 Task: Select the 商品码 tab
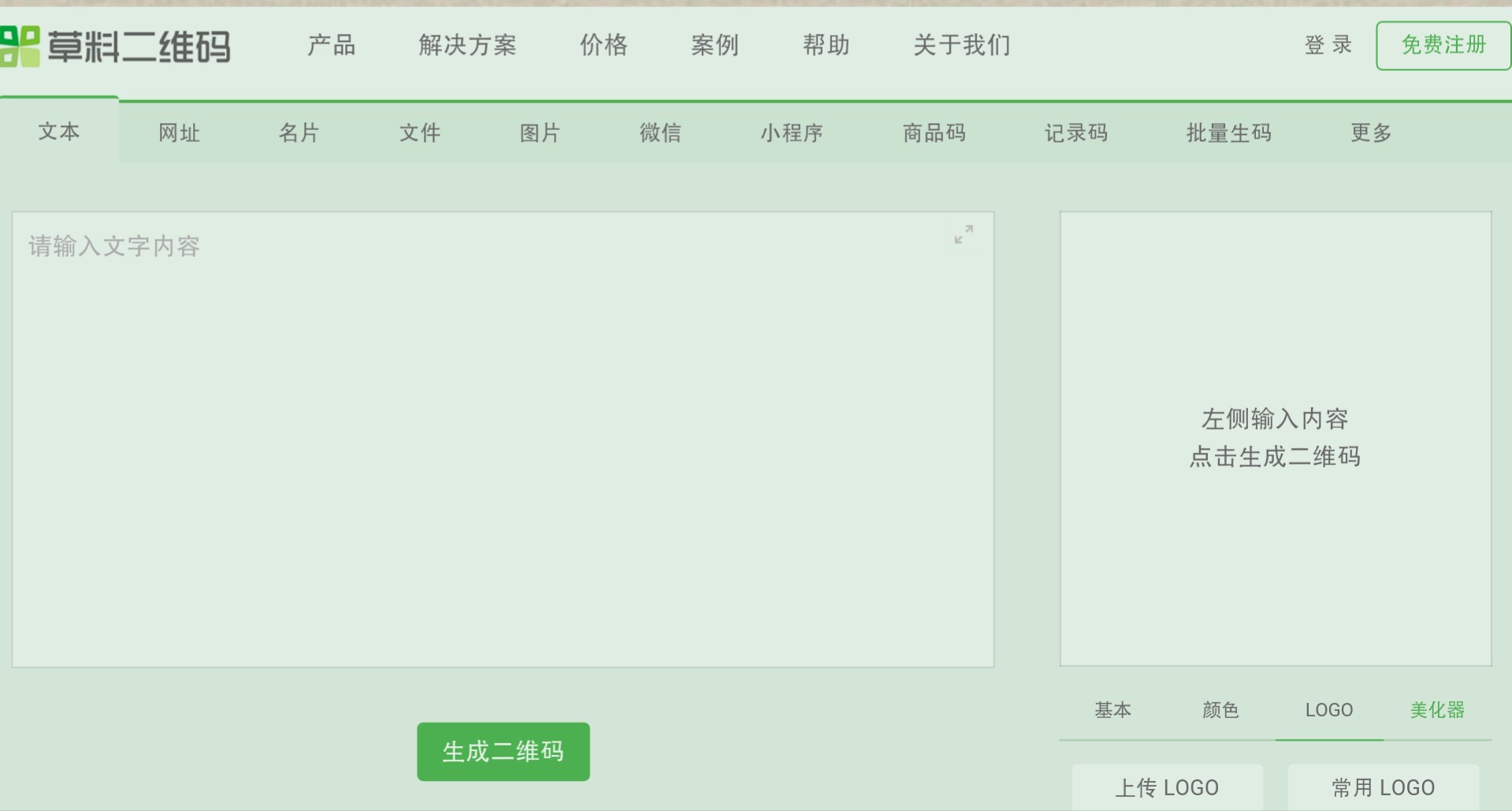934,132
